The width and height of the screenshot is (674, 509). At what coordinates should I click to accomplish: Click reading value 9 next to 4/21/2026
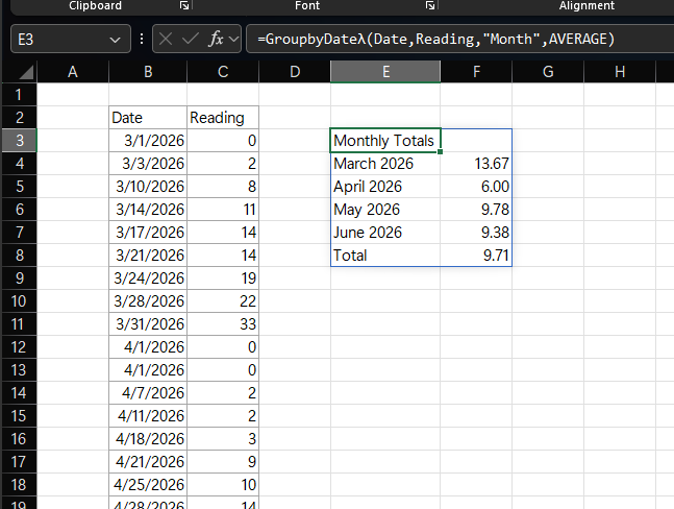coord(223,461)
